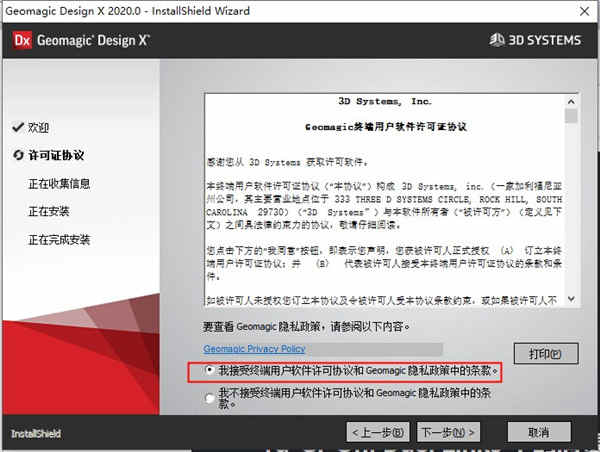Image resolution: width=600 pixels, height=452 pixels.
Task: Click the 正在收集信息 step label
Action: (59, 184)
